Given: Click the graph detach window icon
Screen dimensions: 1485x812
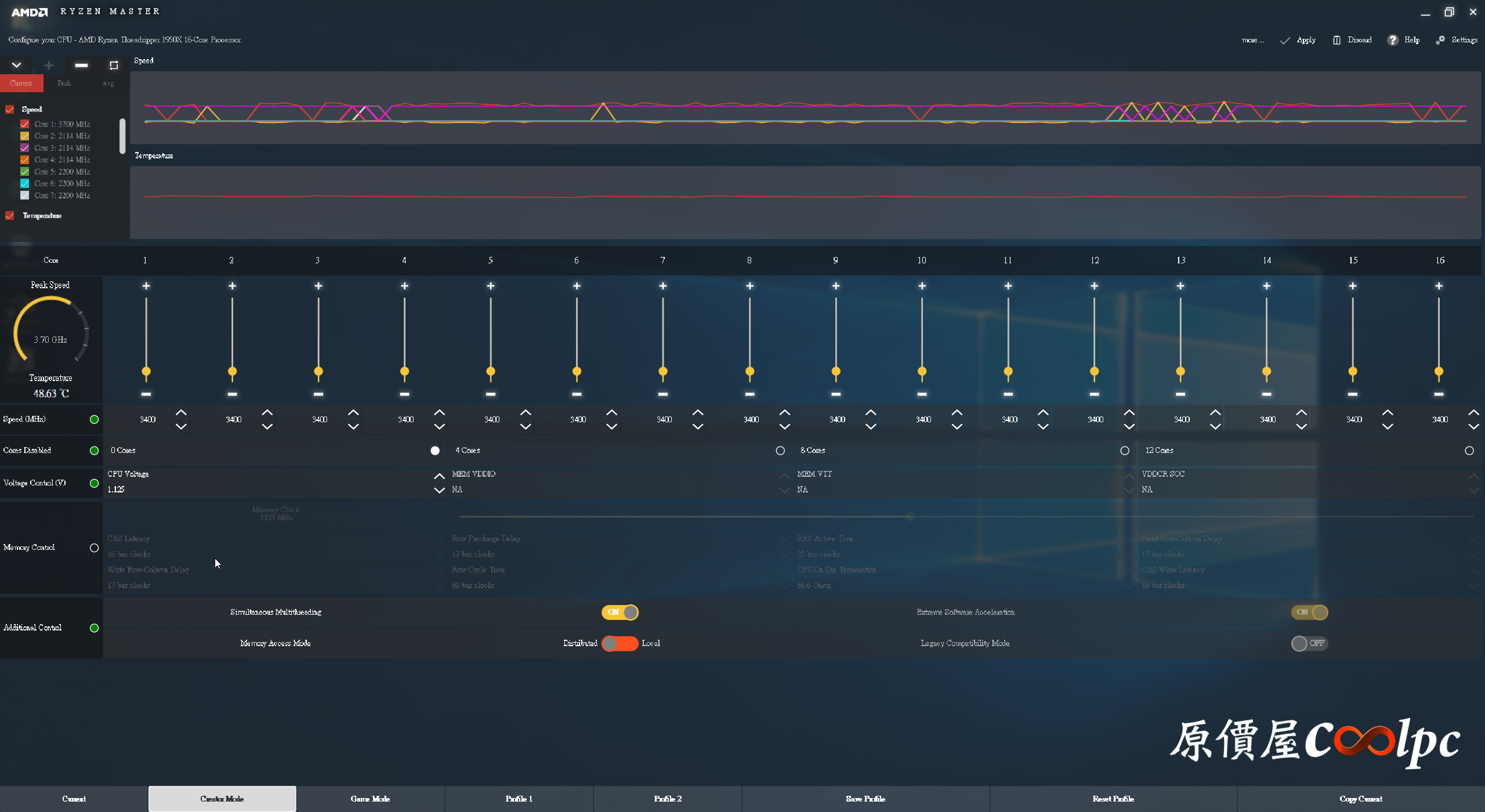Looking at the screenshot, I should click(114, 65).
